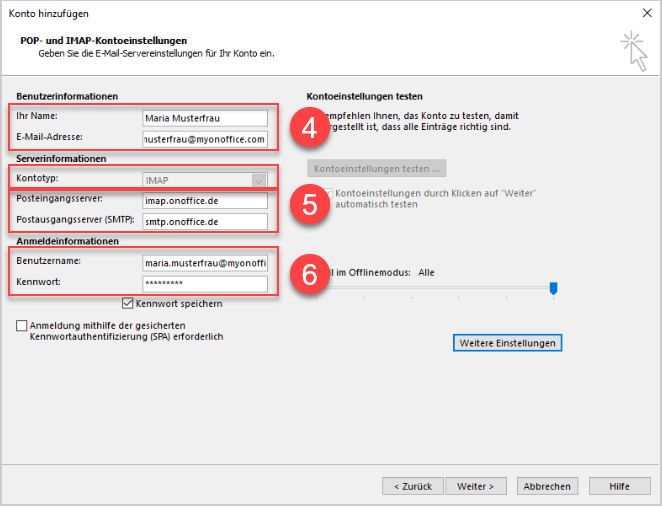Select the E-Mail-Adresse text field
This screenshot has width=662, height=507.
204,139
